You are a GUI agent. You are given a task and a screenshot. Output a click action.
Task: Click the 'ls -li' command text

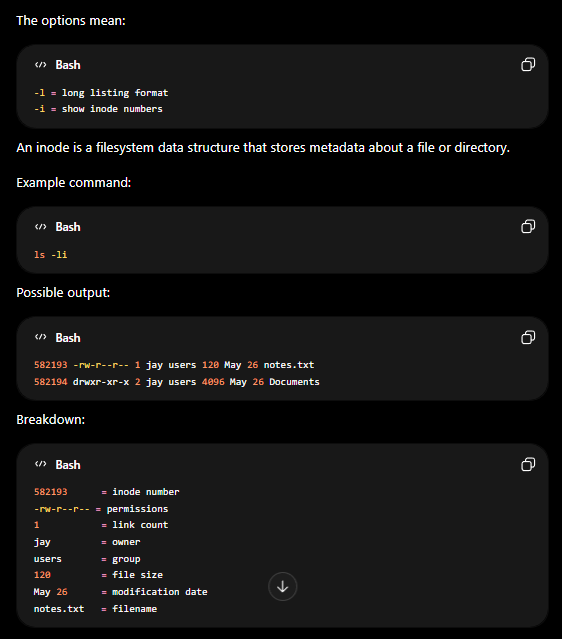pyautogui.click(x=51, y=255)
